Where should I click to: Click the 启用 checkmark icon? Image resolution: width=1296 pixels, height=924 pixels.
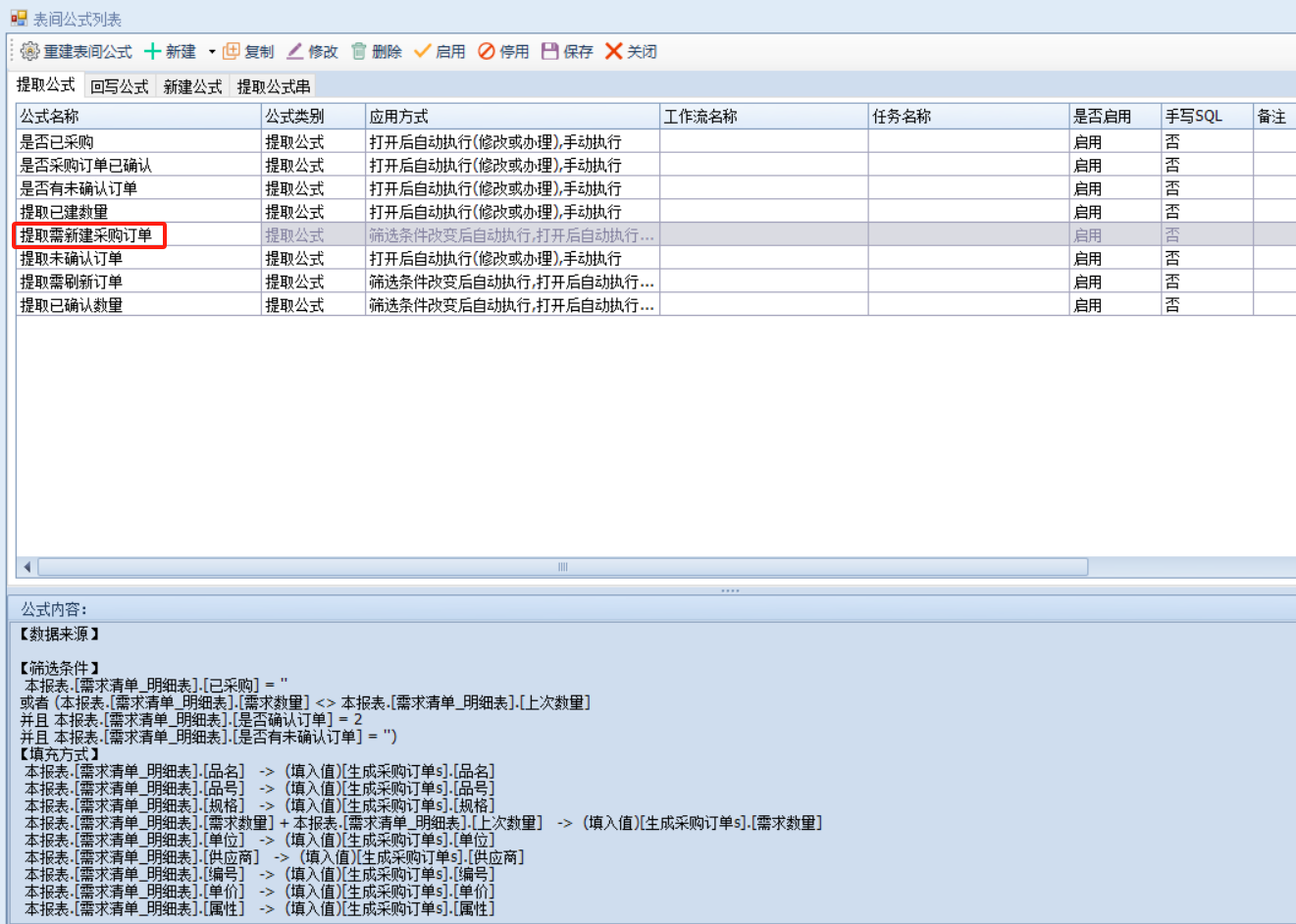423,51
